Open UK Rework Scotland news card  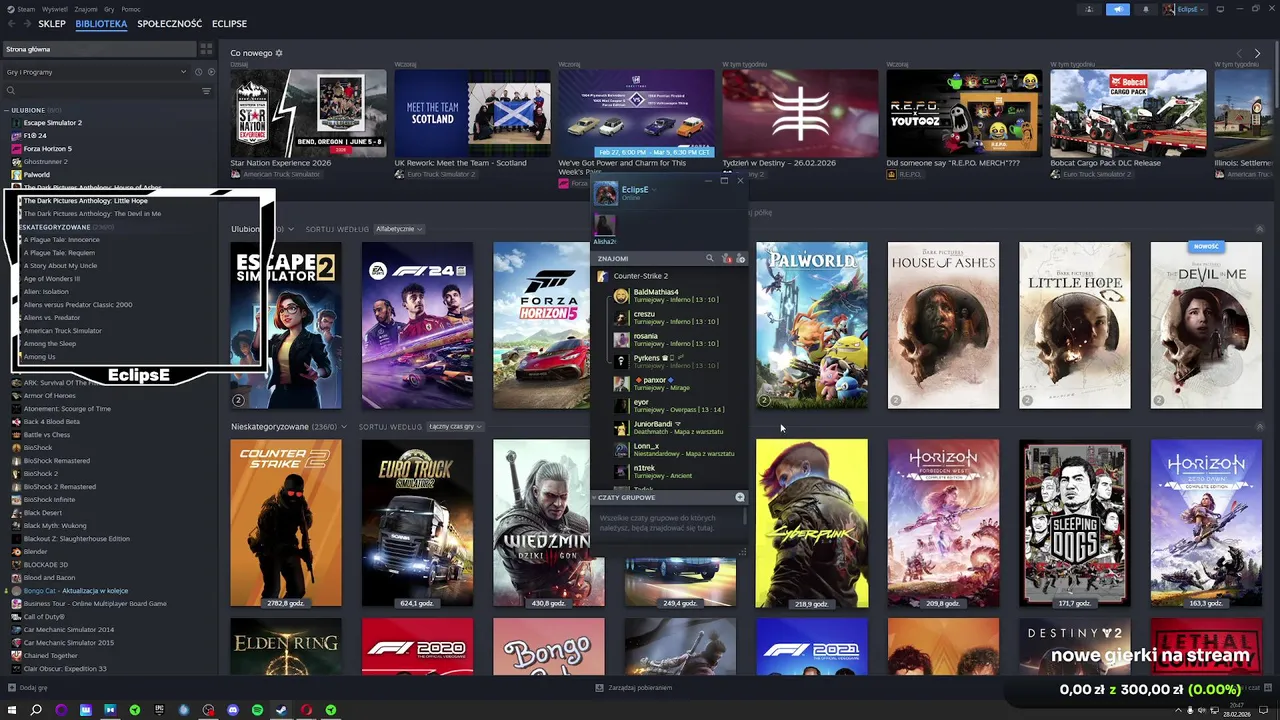(x=471, y=113)
